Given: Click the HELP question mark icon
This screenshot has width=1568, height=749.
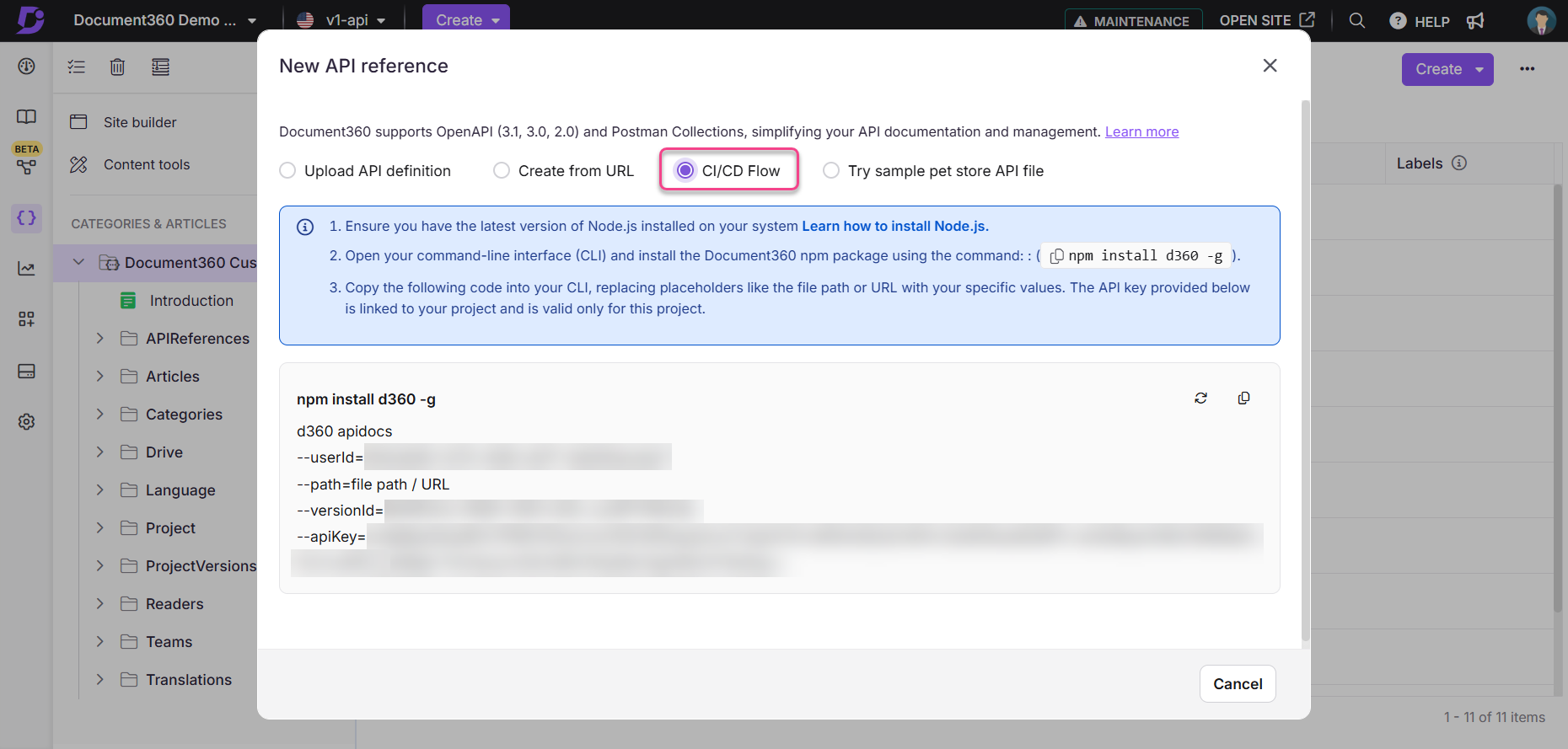Looking at the screenshot, I should tap(1398, 20).
